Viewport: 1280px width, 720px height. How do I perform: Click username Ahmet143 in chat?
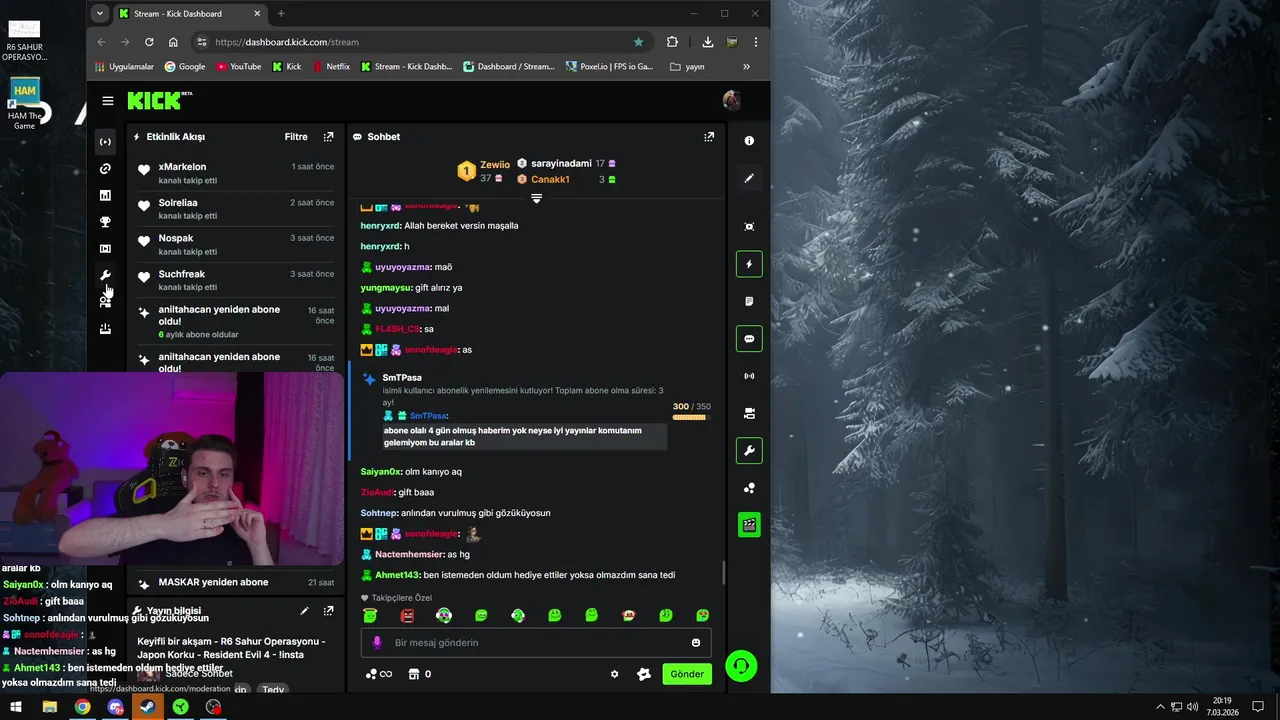click(x=397, y=575)
